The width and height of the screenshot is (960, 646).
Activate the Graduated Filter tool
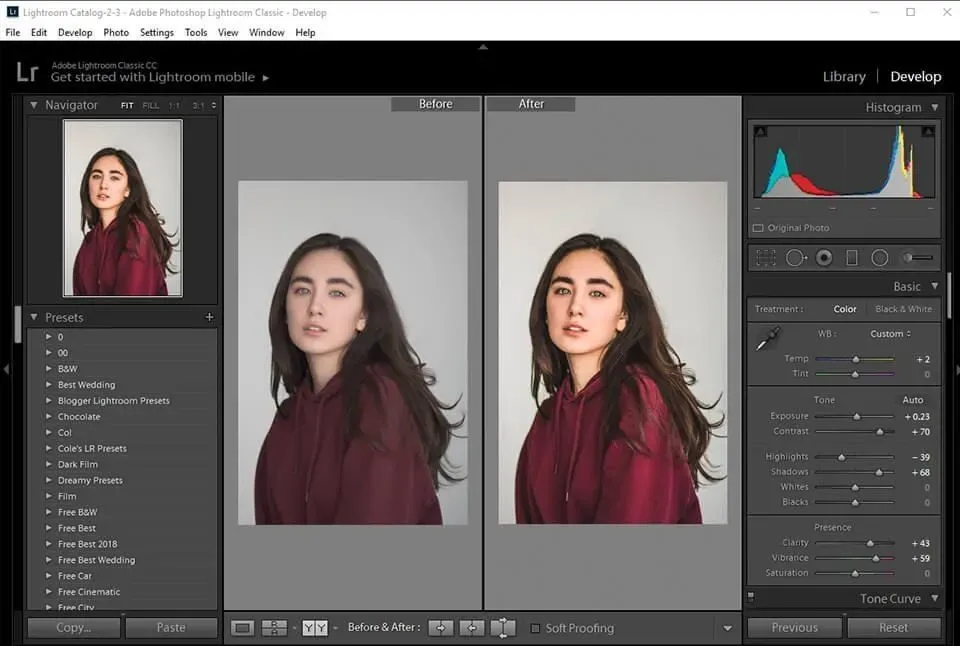click(850, 258)
